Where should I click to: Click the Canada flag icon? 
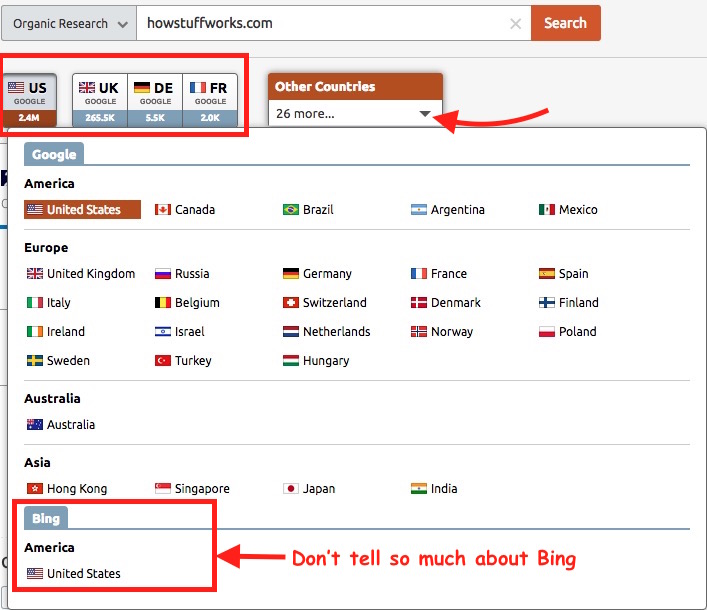point(163,210)
